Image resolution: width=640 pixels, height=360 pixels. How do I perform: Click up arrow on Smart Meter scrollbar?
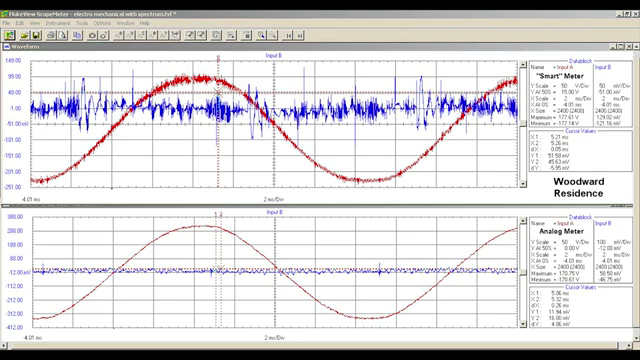523,64
